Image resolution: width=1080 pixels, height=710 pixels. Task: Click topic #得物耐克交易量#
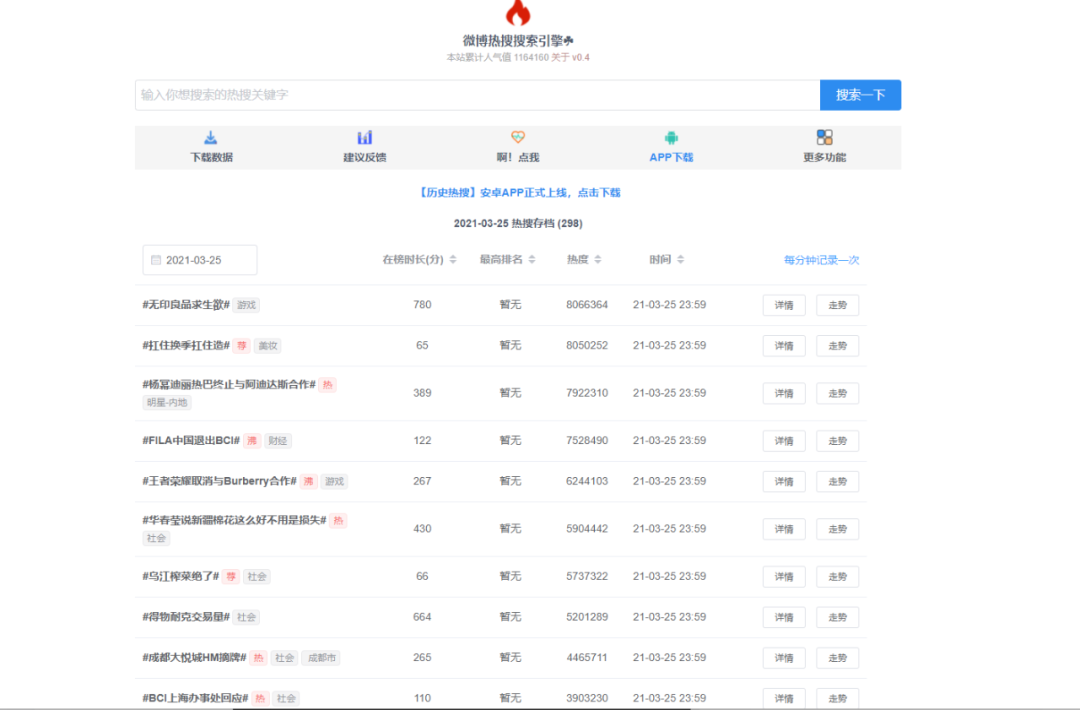(x=186, y=616)
